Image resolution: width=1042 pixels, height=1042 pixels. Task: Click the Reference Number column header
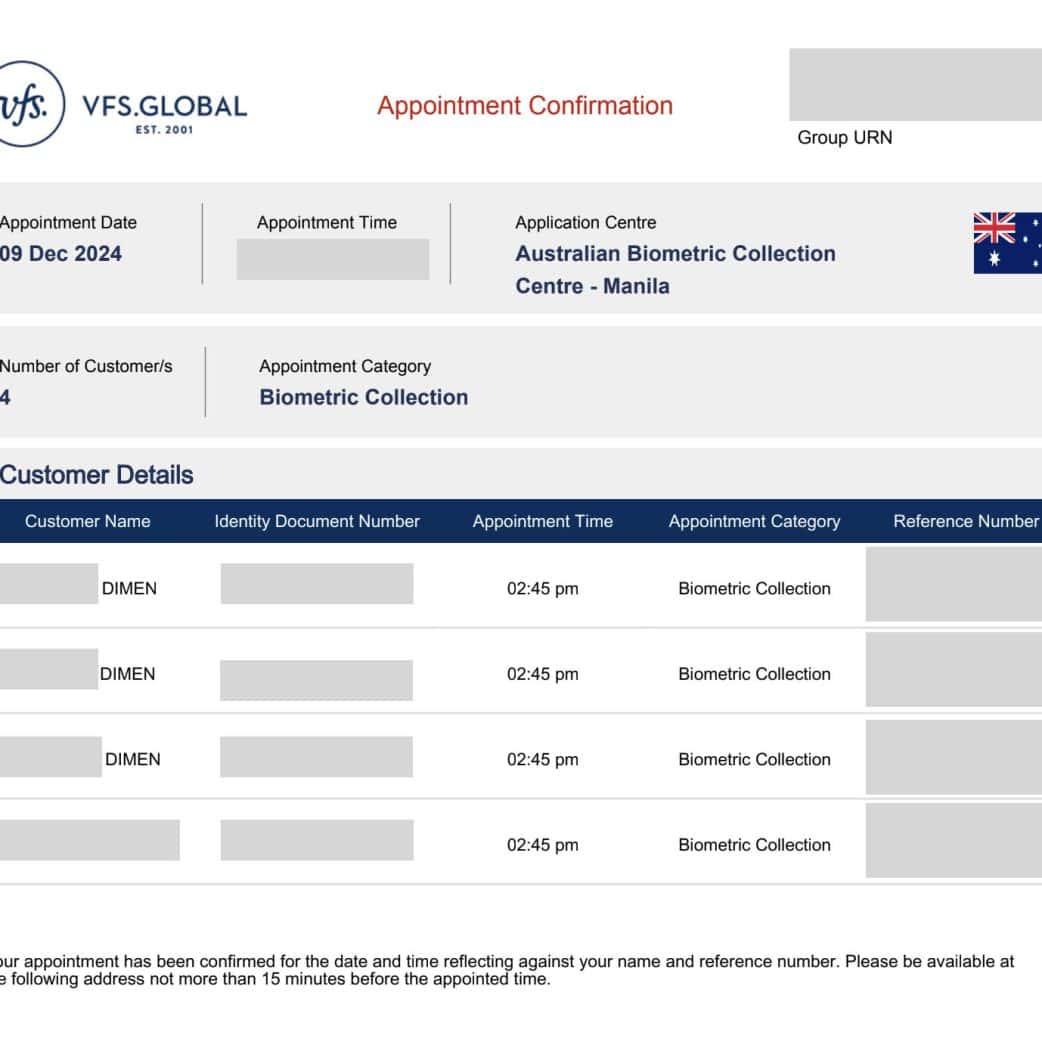point(965,521)
